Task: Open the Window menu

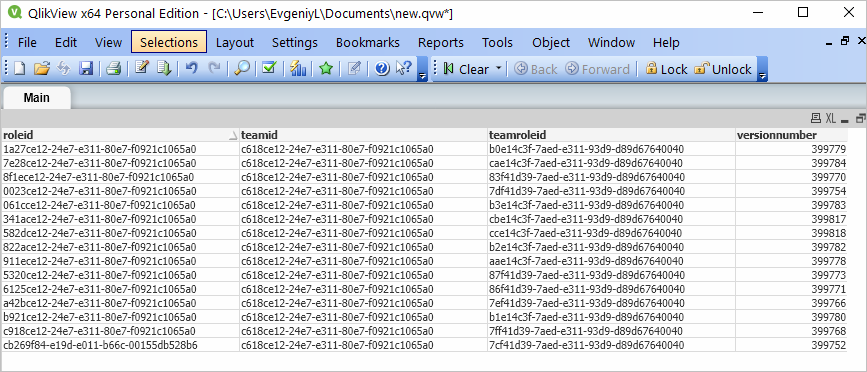Action: [611, 43]
